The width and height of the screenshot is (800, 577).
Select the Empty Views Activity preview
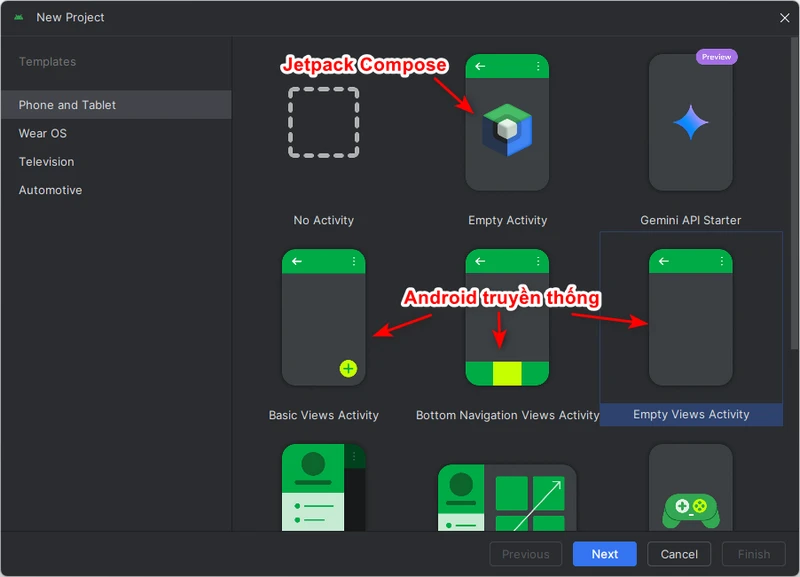tap(690, 317)
